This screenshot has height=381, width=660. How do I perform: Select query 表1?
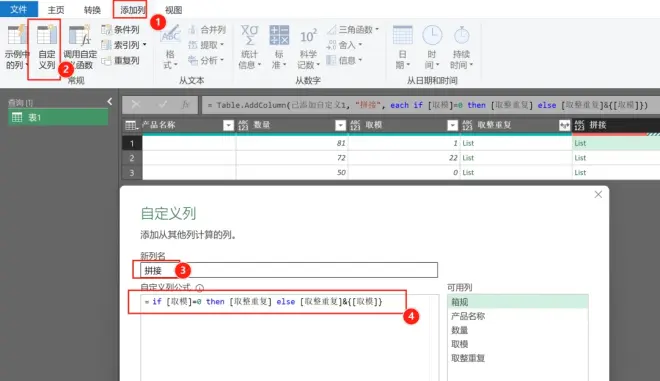click(x=58, y=117)
